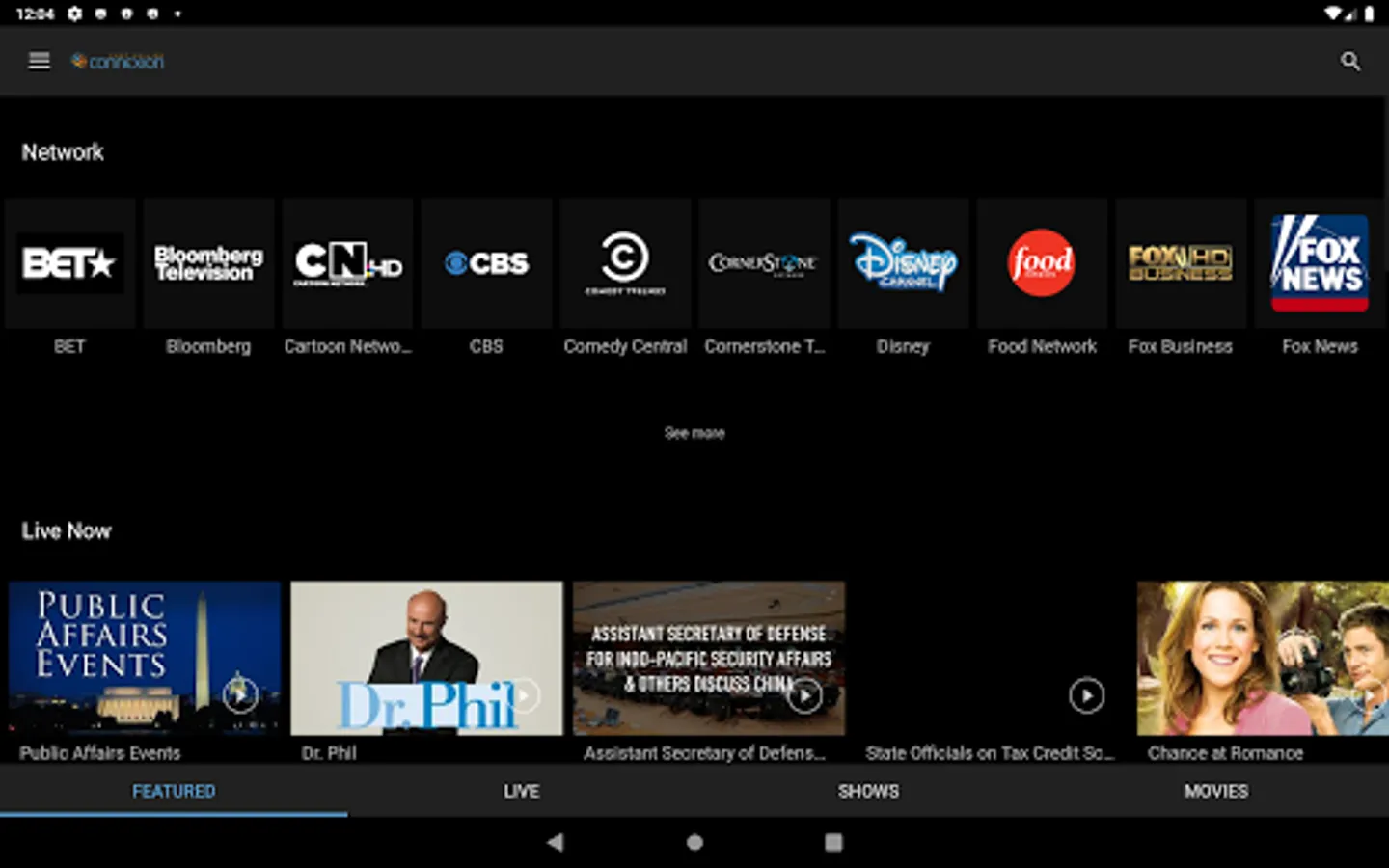Viewport: 1389px width, 868px height.
Task: Click the Bloomberg label text
Action: point(208,346)
